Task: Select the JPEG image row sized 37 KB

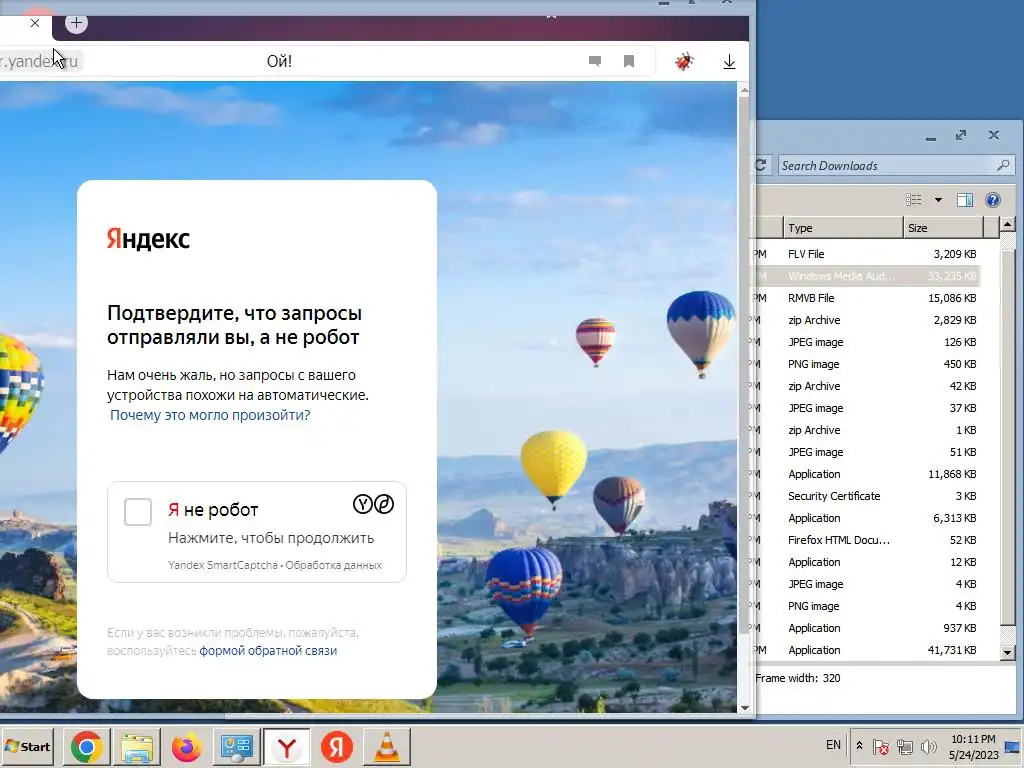Action: click(867, 408)
